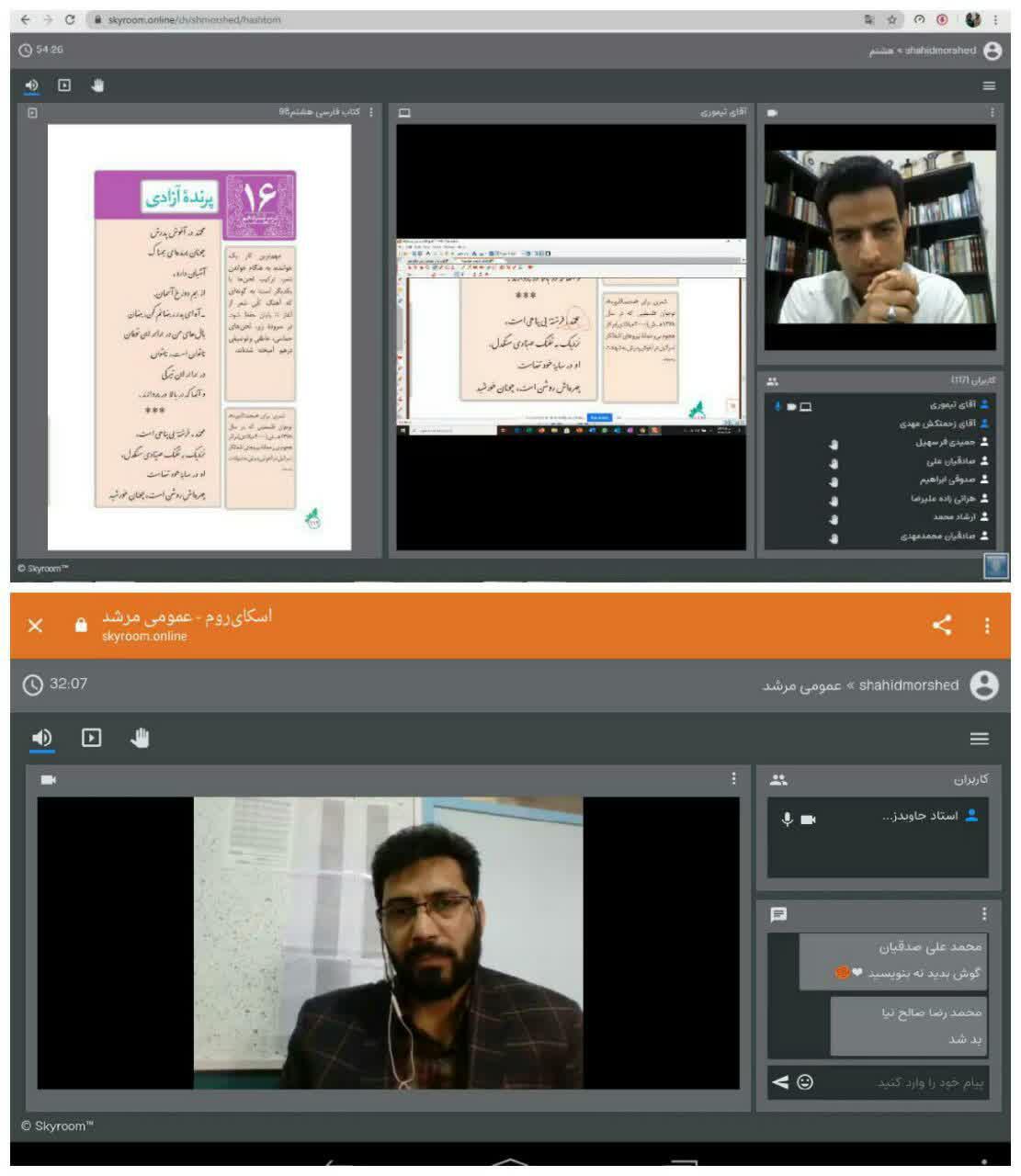The width and height of the screenshot is (1021, 1176).
Task: Click the play media icon in the lower toolbar
Action: point(91,738)
